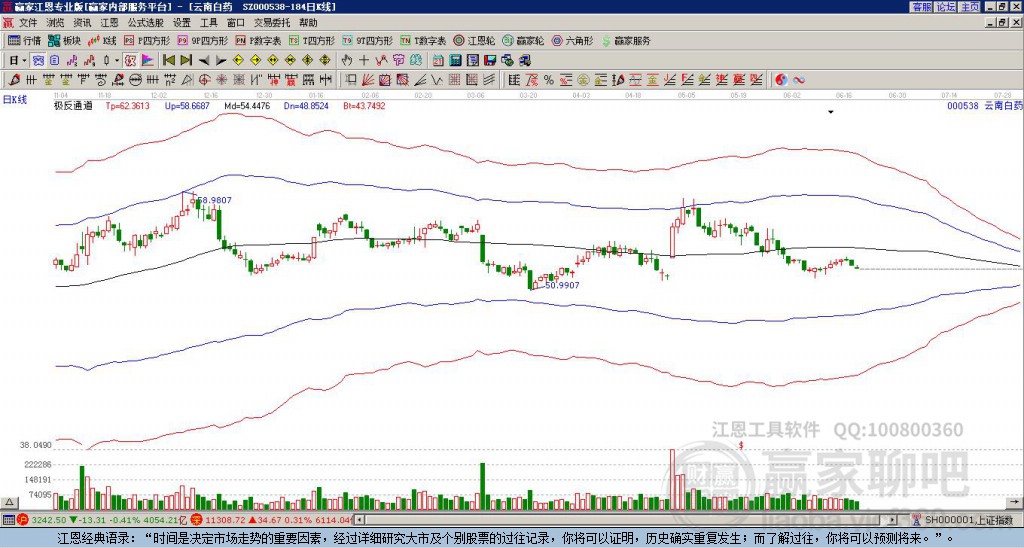Click the up-triangle button beside volume
This screenshot has width=1024, height=548.
[x=9, y=502]
